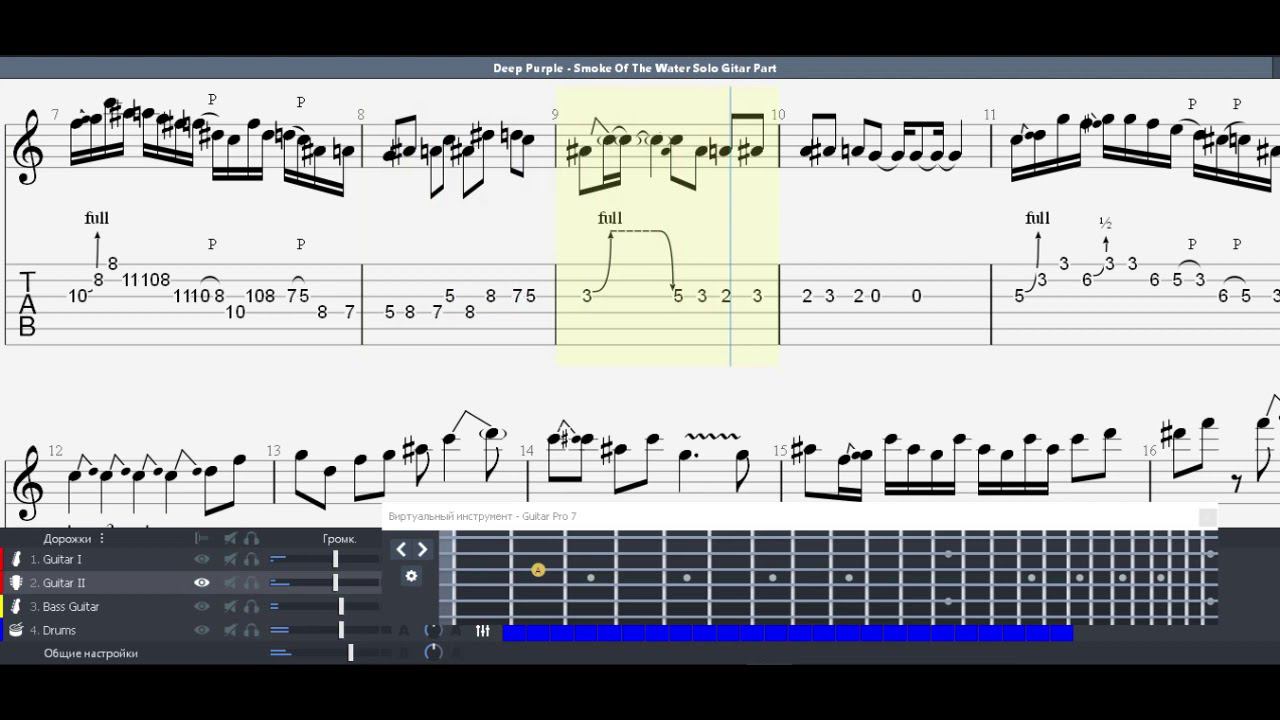Click measure number 11 on the staff
The height and width of the screenshot is (720, 1280).
(x=990, y=115)
